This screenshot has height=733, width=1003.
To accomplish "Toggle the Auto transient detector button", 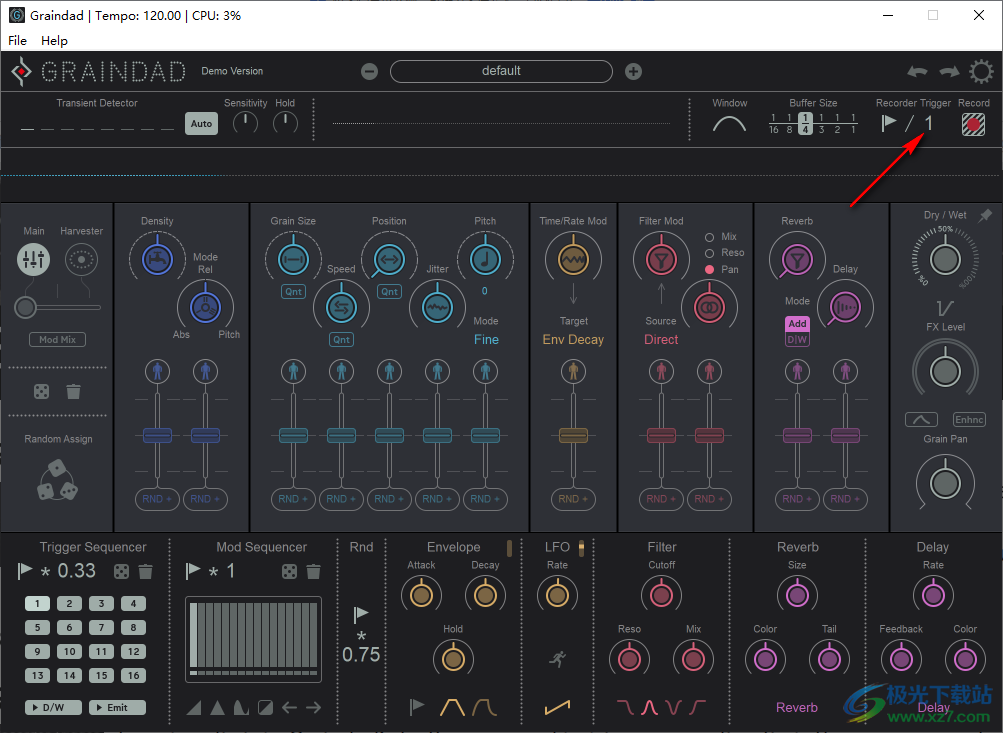I will coord(201,123).
